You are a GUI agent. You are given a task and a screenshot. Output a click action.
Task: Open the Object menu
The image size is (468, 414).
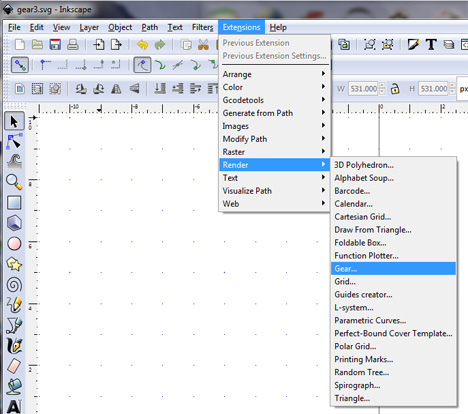(x=120, y=27)
